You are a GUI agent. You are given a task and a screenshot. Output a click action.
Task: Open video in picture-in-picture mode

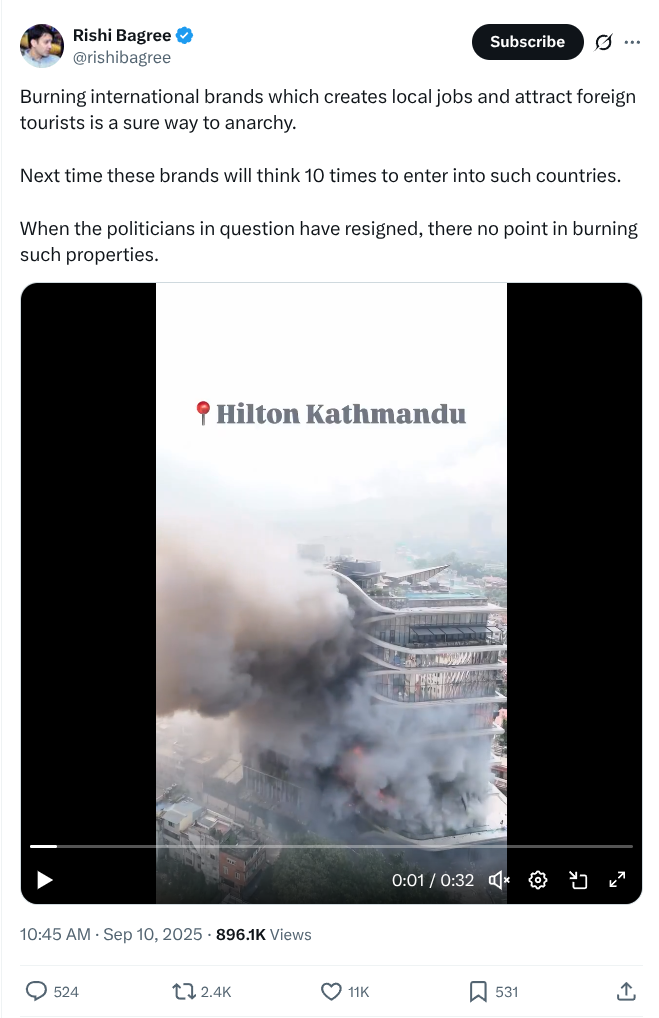click(x=578, y=880)
